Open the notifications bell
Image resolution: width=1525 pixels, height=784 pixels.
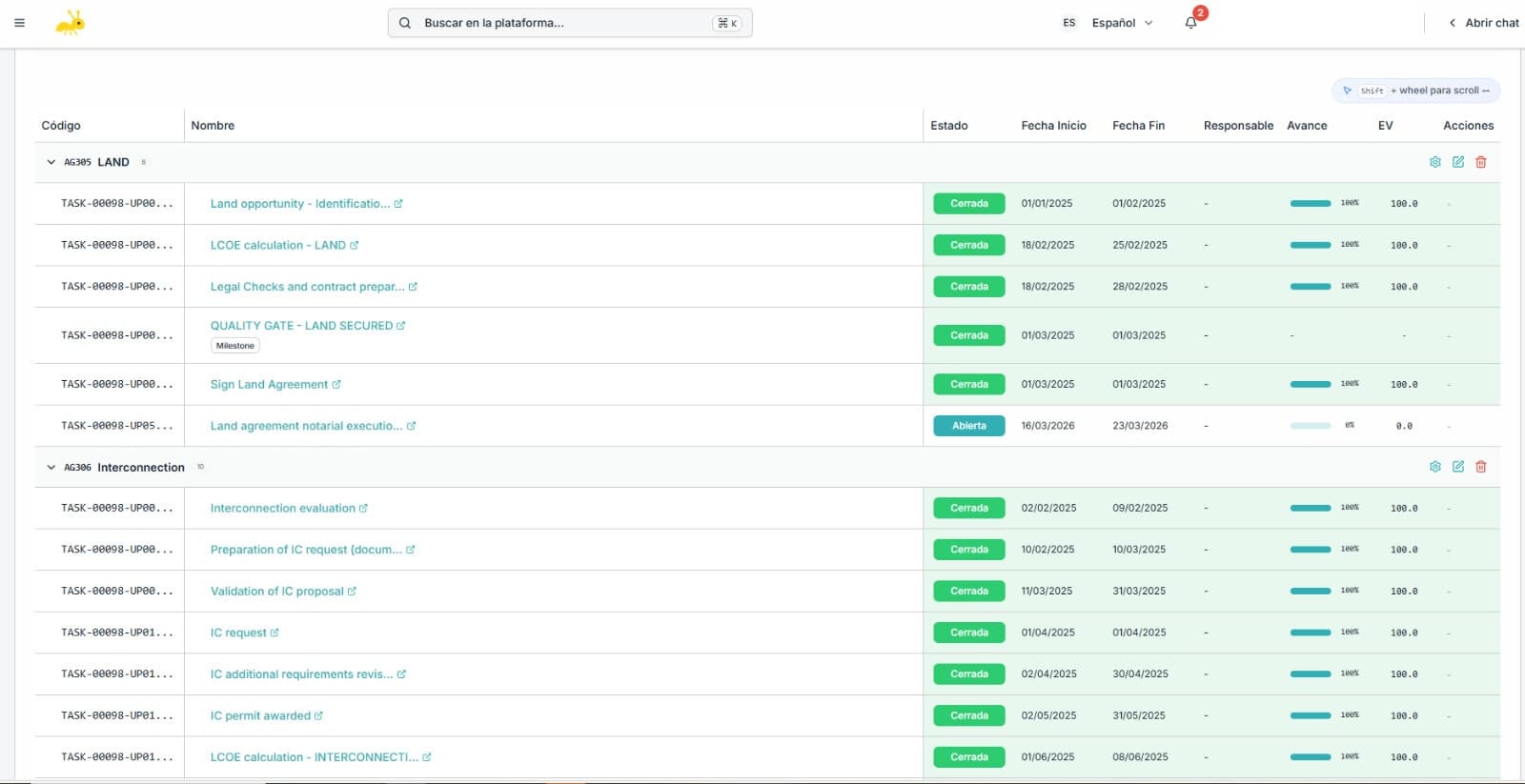(x=1190, y=23)
